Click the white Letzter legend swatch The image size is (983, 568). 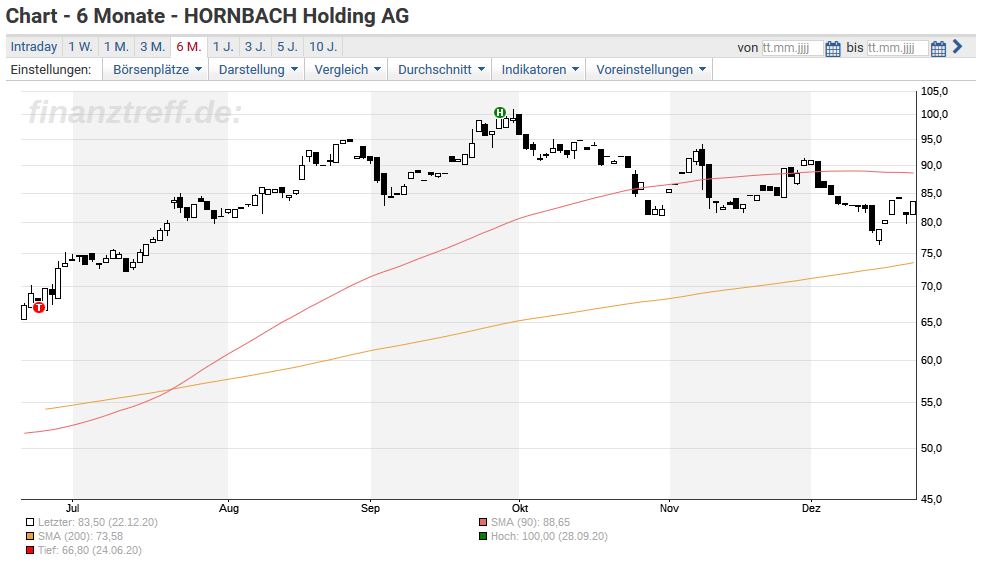(29, 522)
